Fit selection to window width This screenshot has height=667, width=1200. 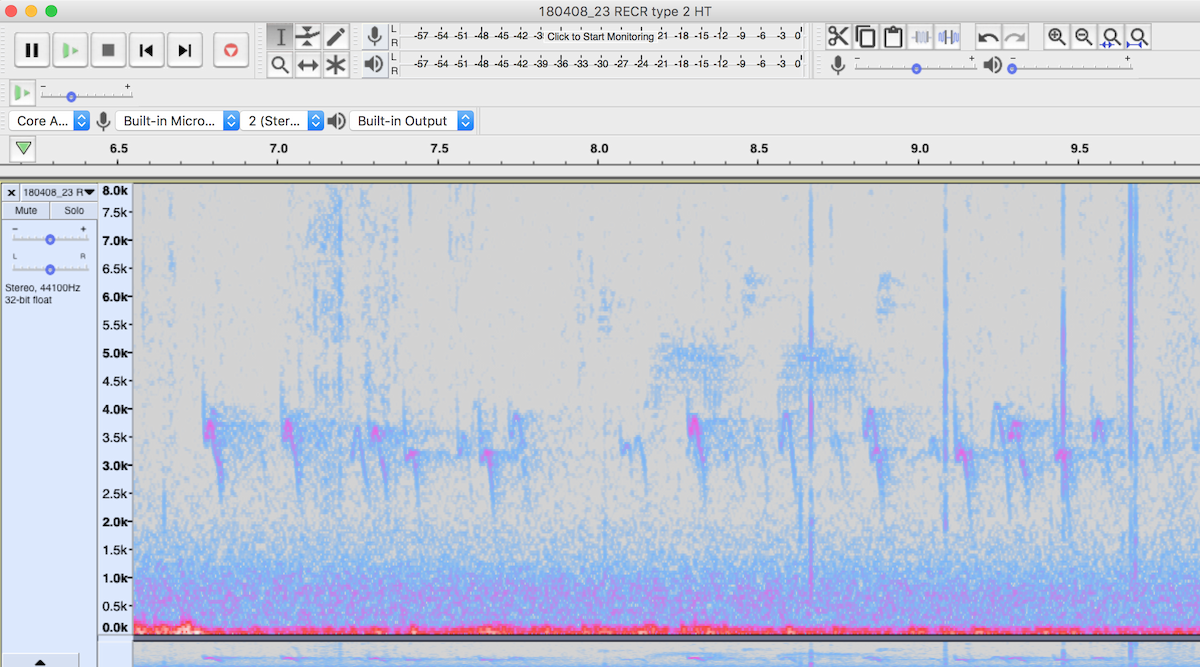point(1110,37)
